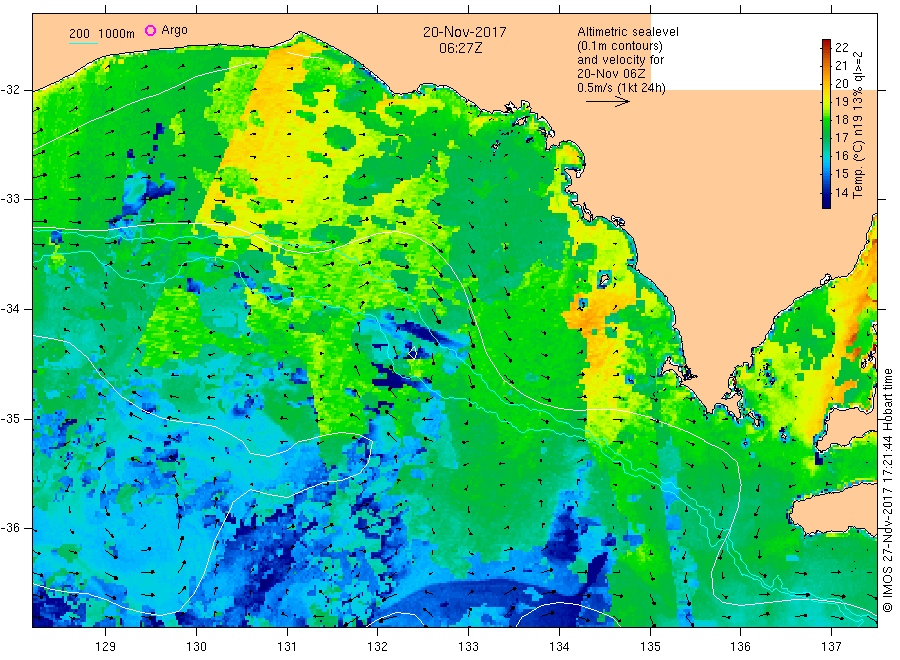Click the 'Argo' legend label
The height and width of the screenshot is (660, 900).
click(x=174, y=30)
